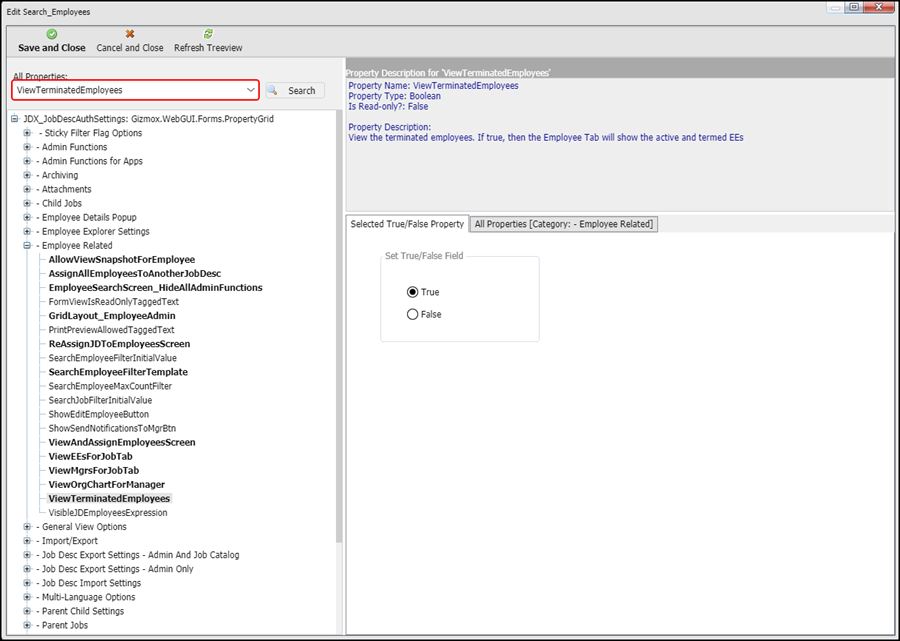Expand the Sticky Filter Flag Options node
This screenshot has height=641, width=900.
tap(27, 133)
